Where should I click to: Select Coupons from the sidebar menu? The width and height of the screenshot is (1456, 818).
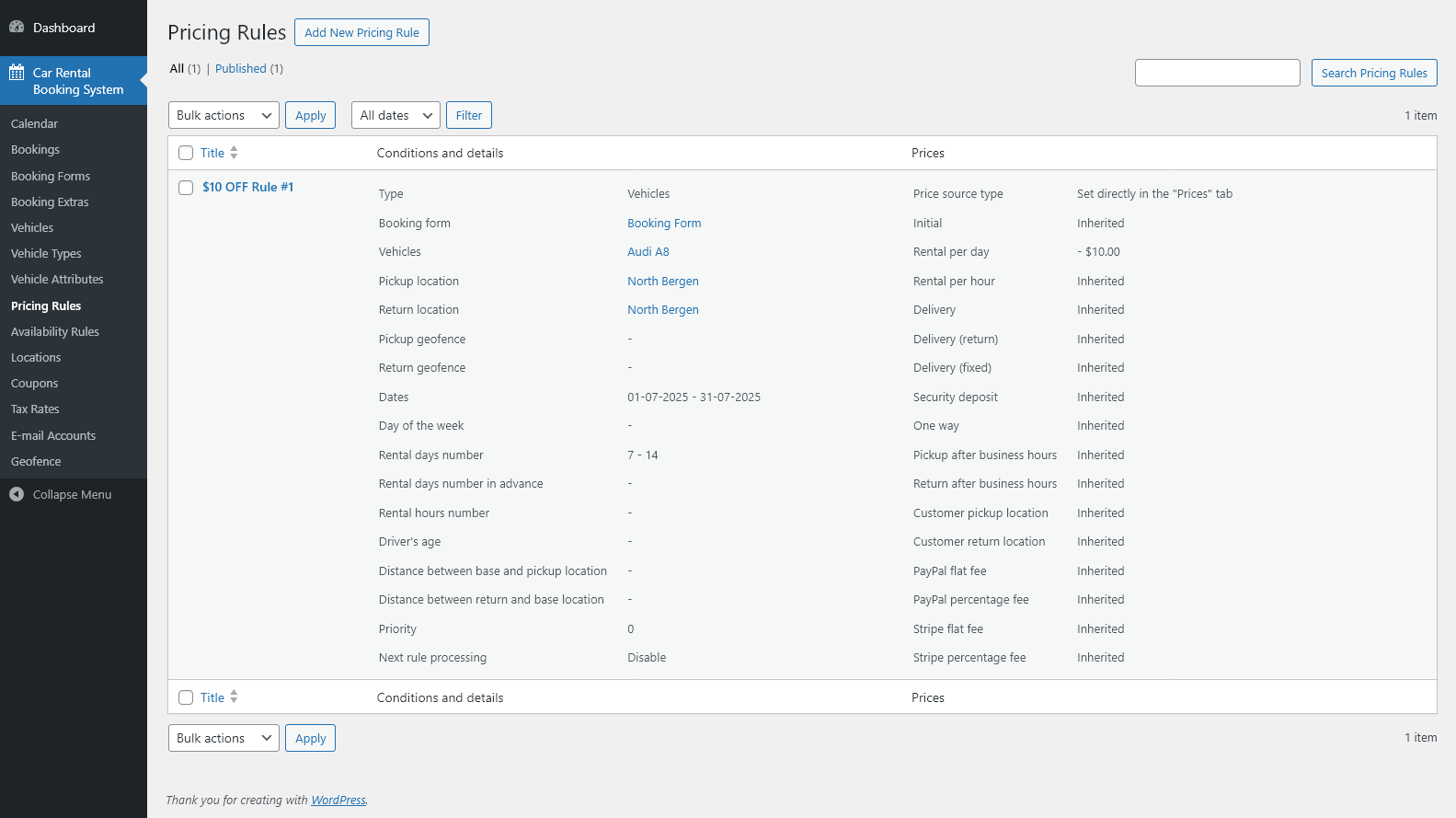click(x=35, y=383)
